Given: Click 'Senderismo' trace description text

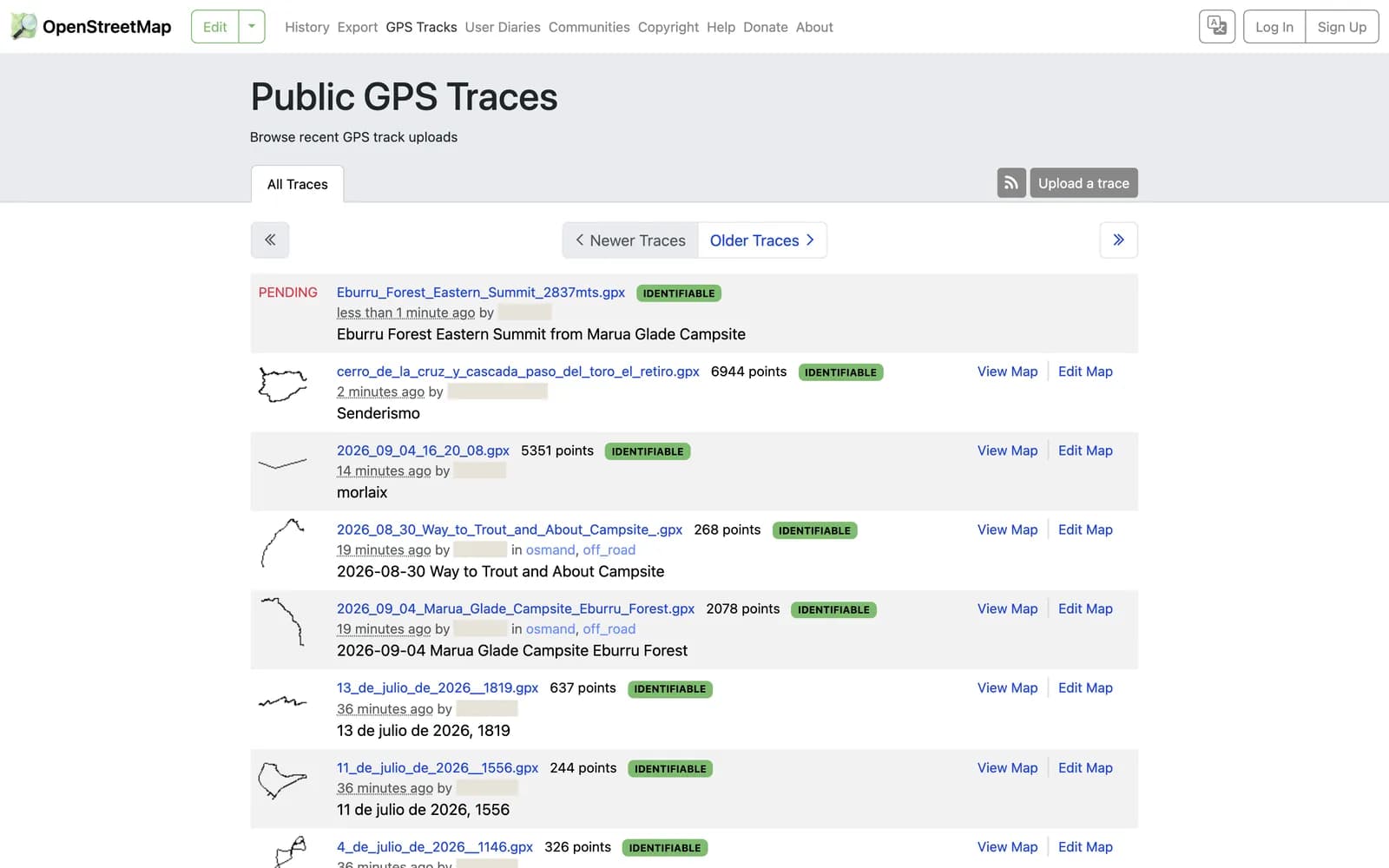Looking at the screenshot, I should 379,413.
